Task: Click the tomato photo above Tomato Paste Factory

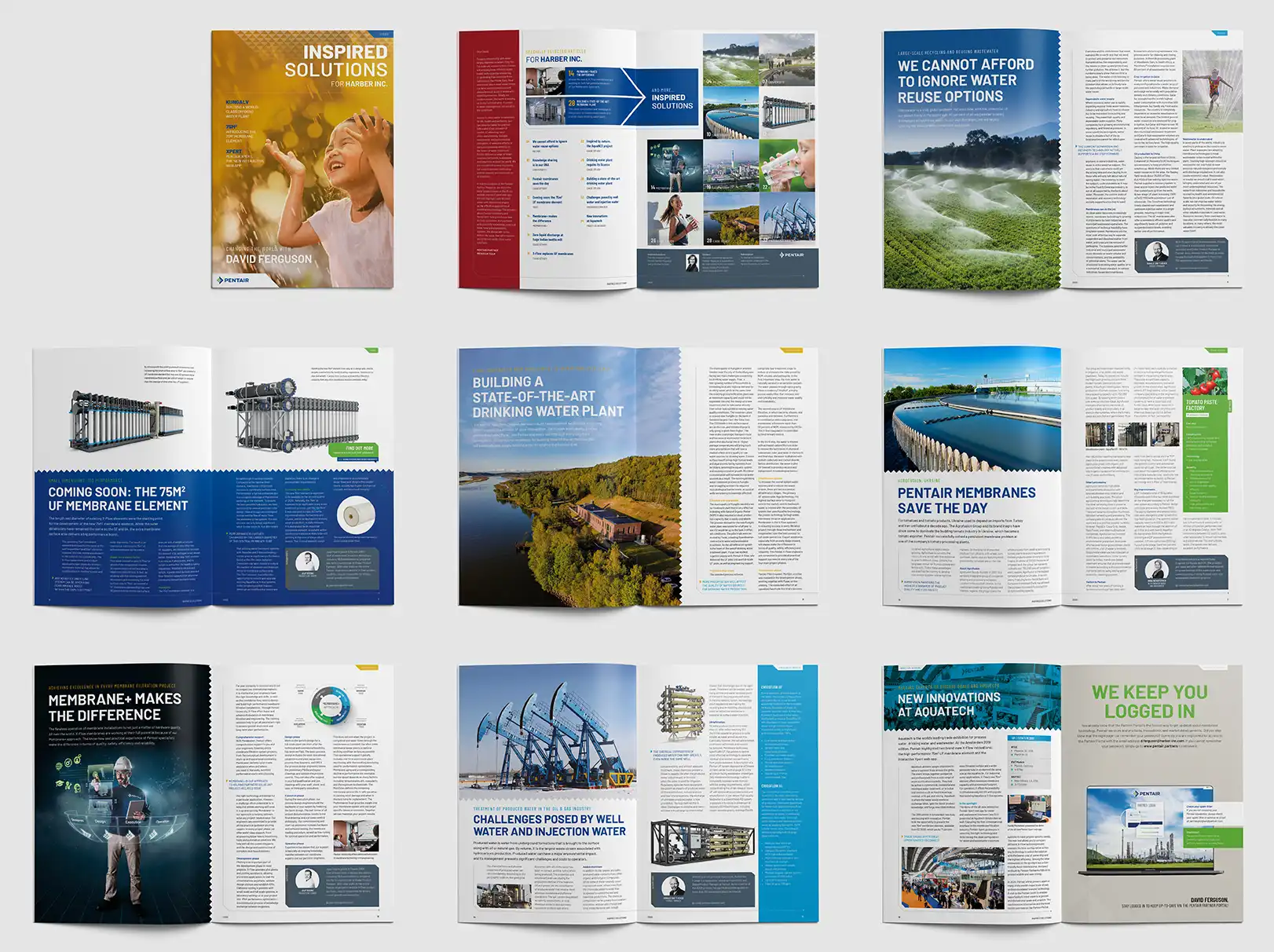Action: [x=1206, y=382]
